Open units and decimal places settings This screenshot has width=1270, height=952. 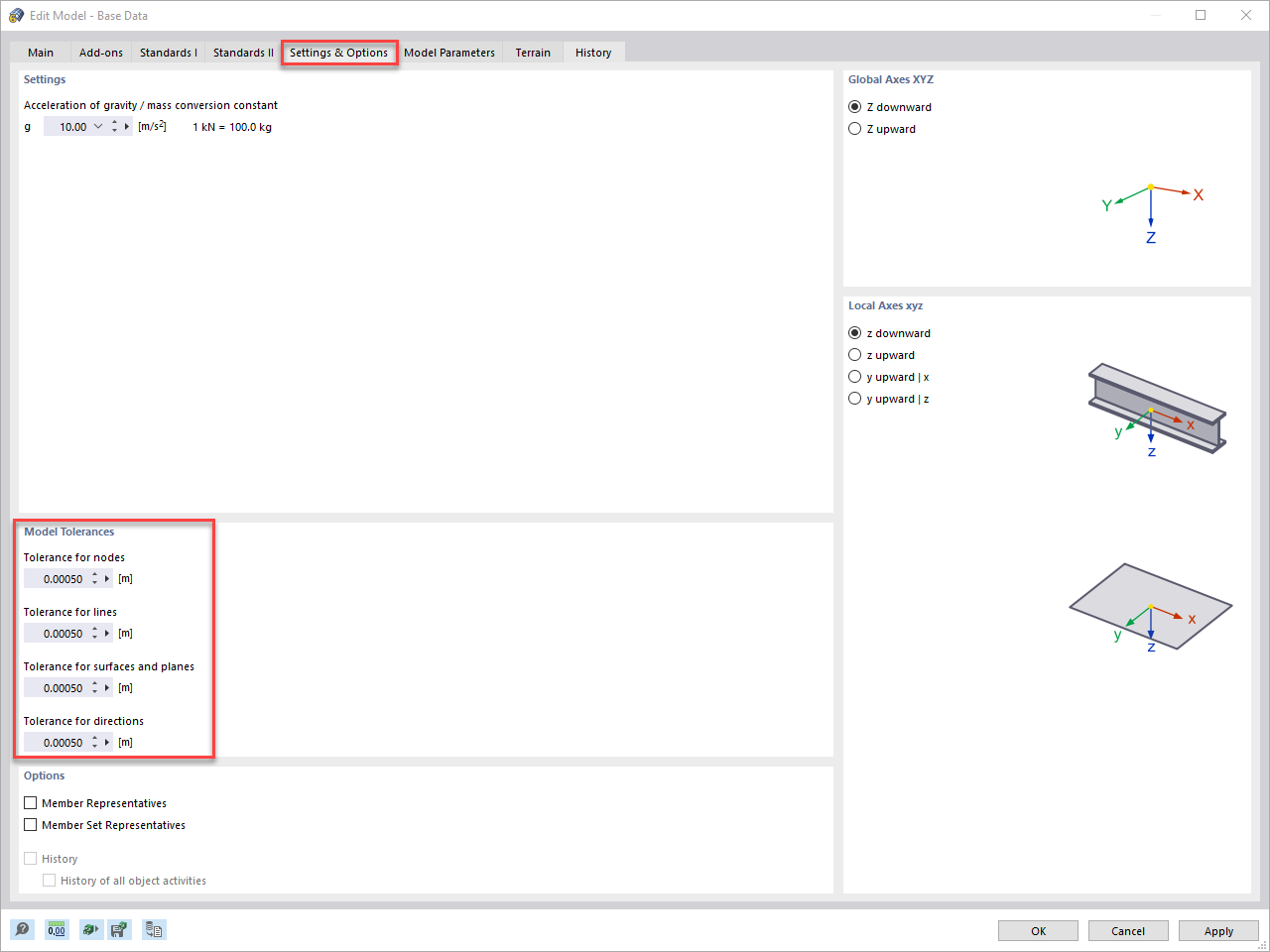coord(57,929)
